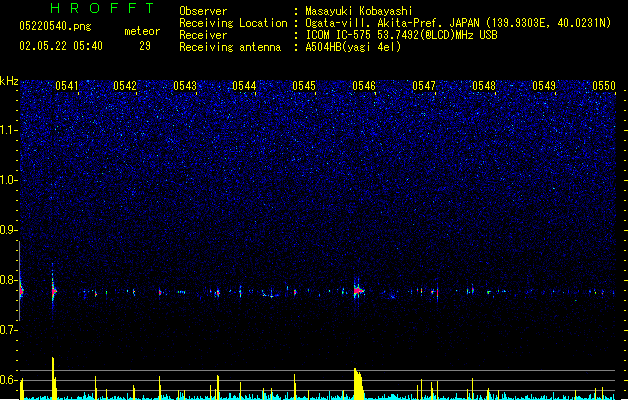The height and width of the screenshot is (400, 629).
Task: Select the file name 05220540.png
Action: coord(55,26)
